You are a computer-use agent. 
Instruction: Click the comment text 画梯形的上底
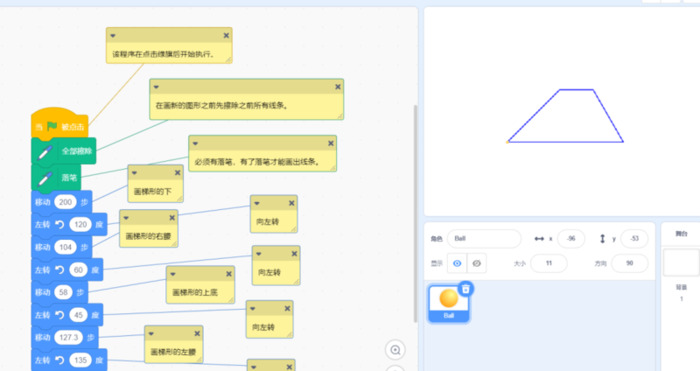coord(195,292)
